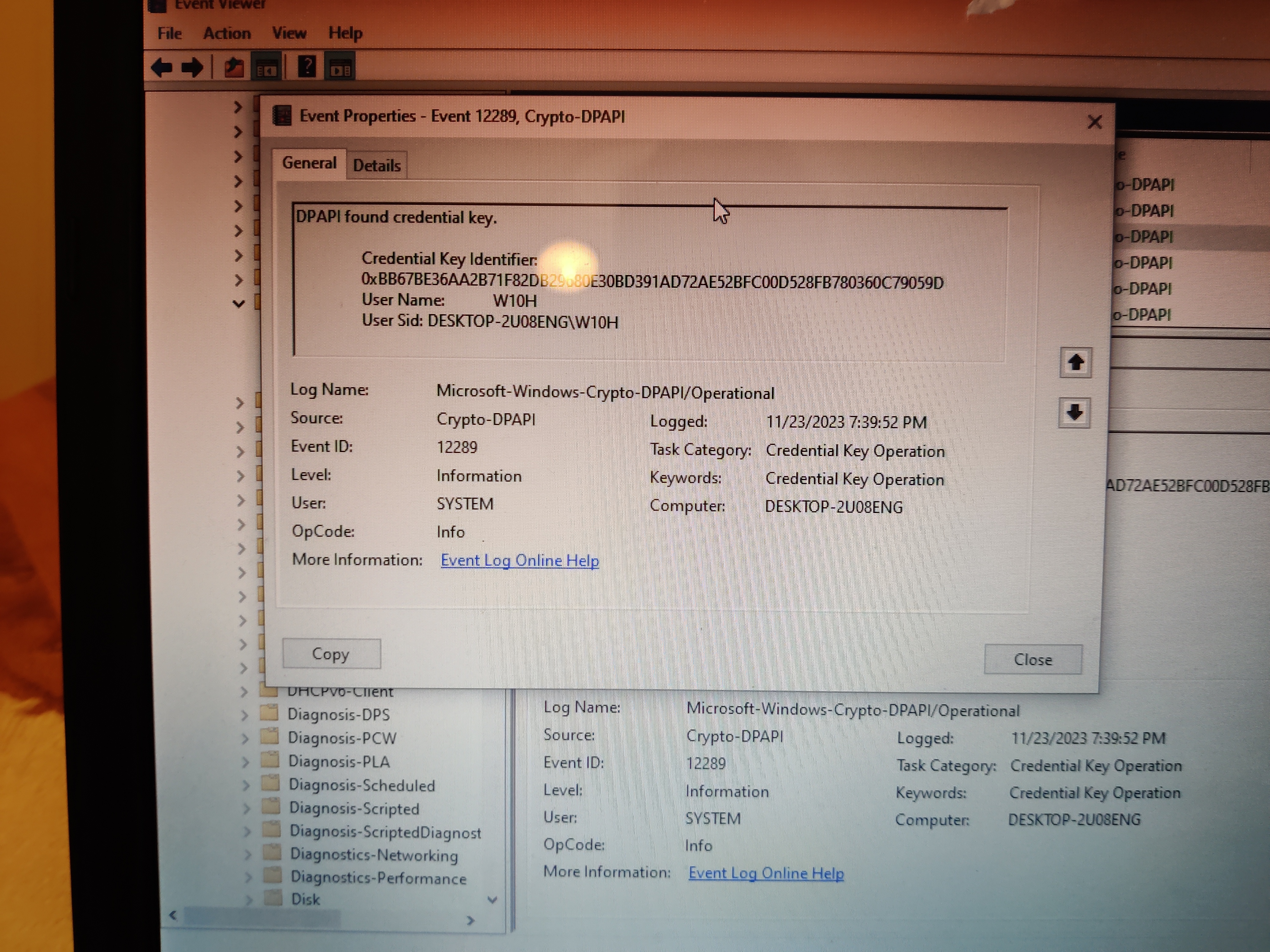Expand the Diagnosis-PLA tree node

[x=245, y=762]
